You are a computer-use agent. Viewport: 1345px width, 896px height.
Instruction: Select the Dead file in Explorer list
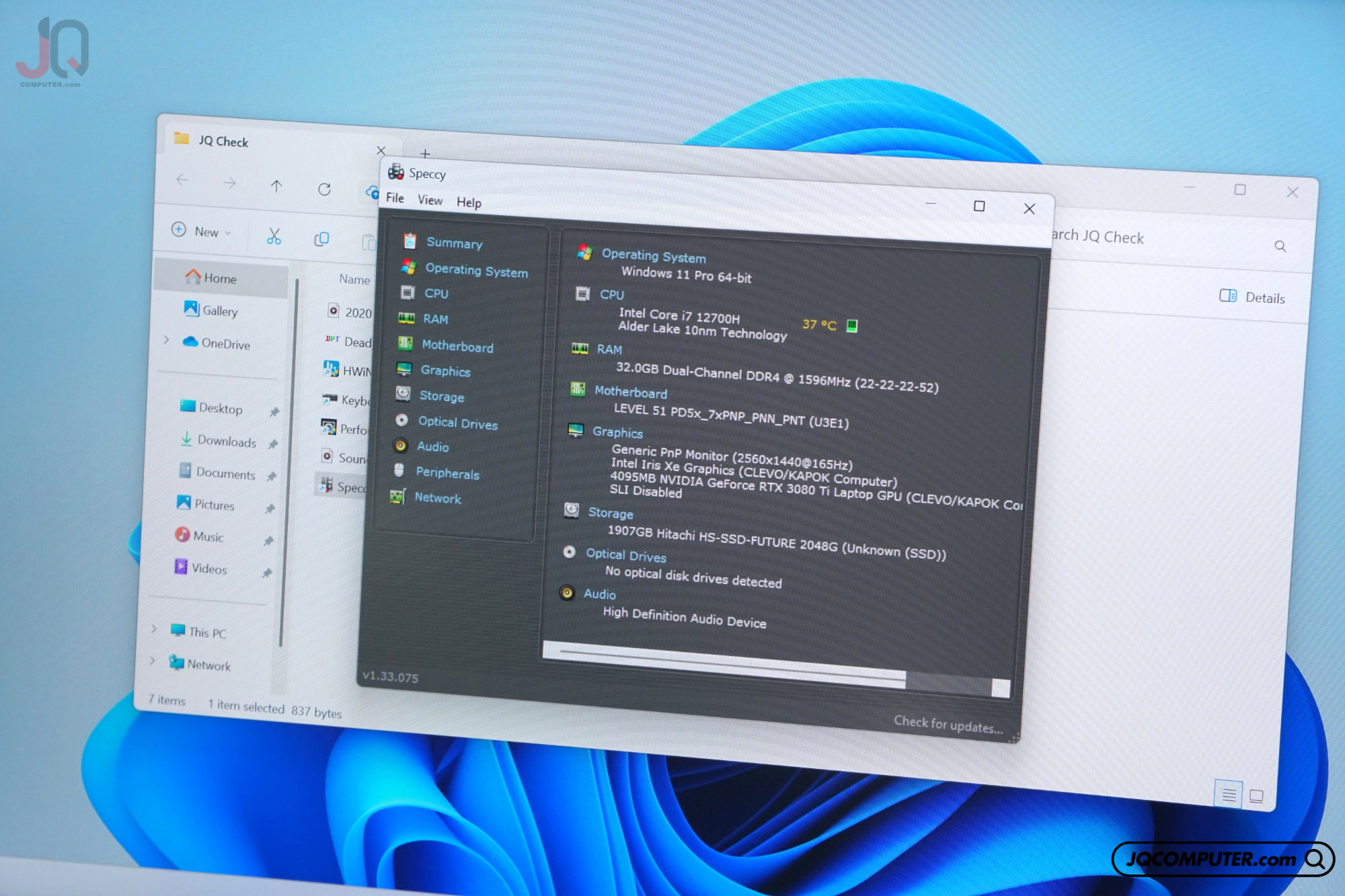pos(348,341)
